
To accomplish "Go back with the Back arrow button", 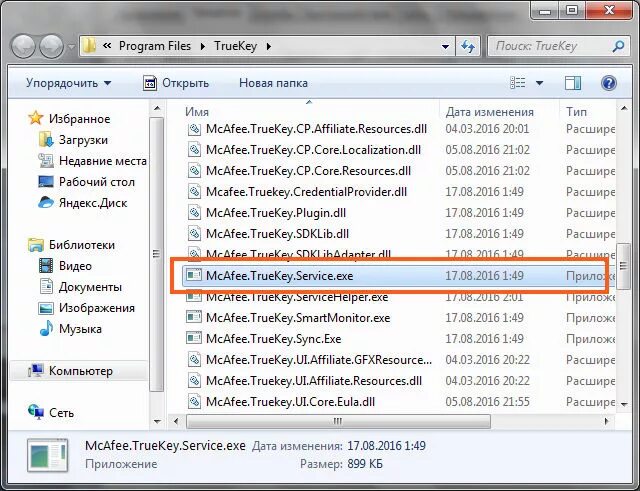I will pyautogui.click(x=23, y=46).
